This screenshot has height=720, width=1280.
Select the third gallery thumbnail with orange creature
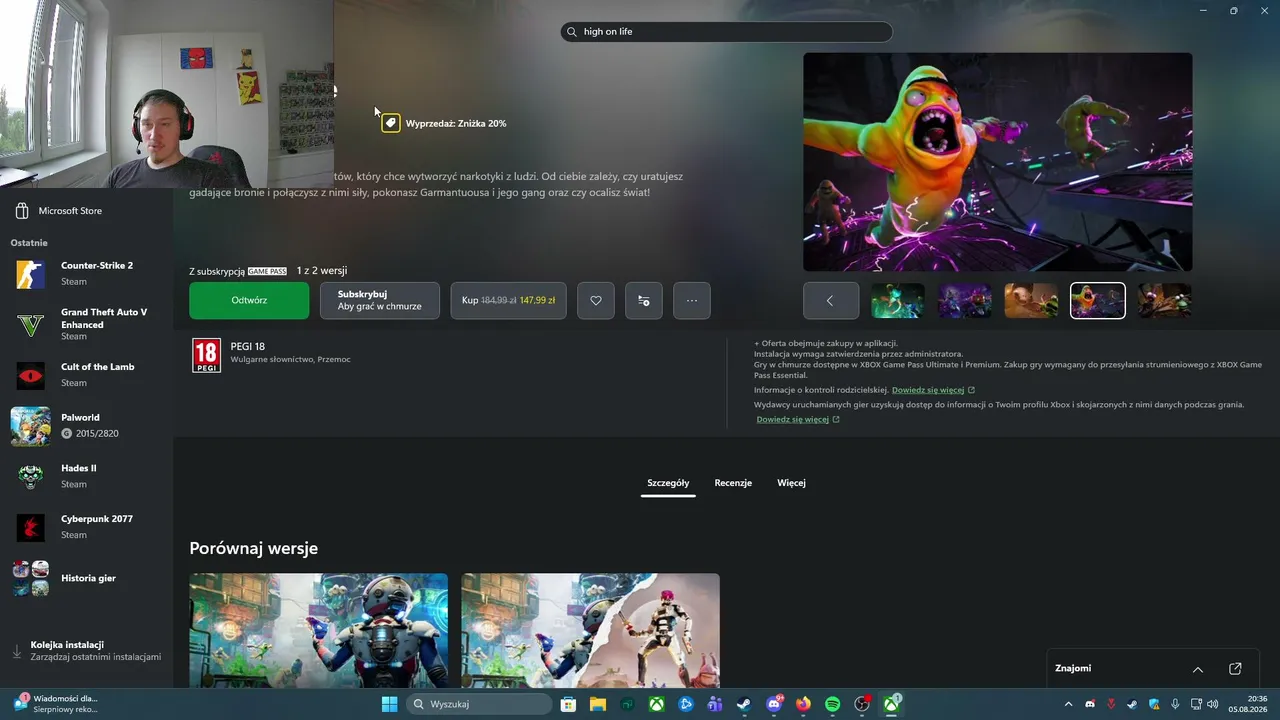point(1031,300)
